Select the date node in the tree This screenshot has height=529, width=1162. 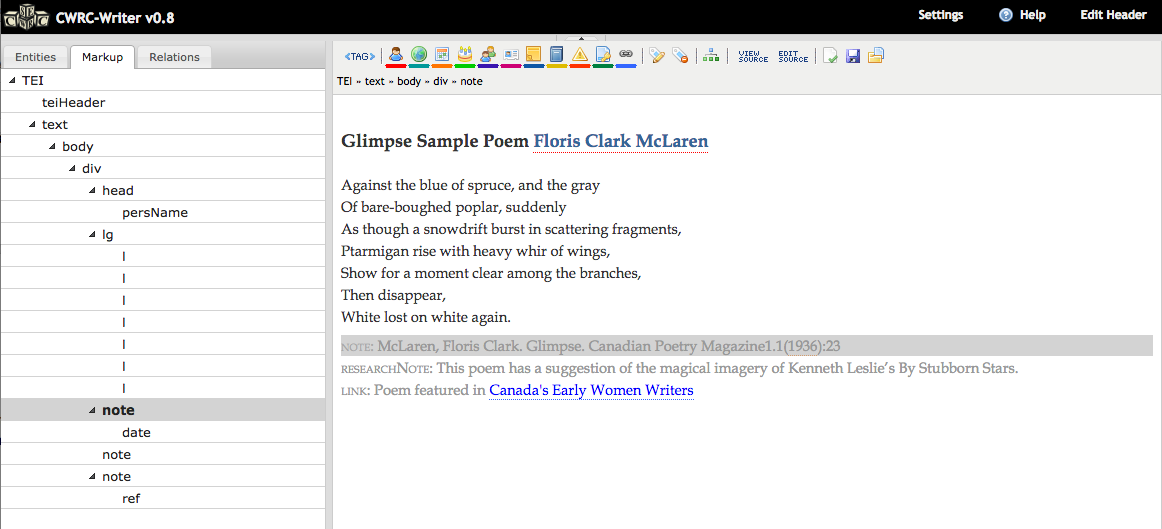point(136,432)
